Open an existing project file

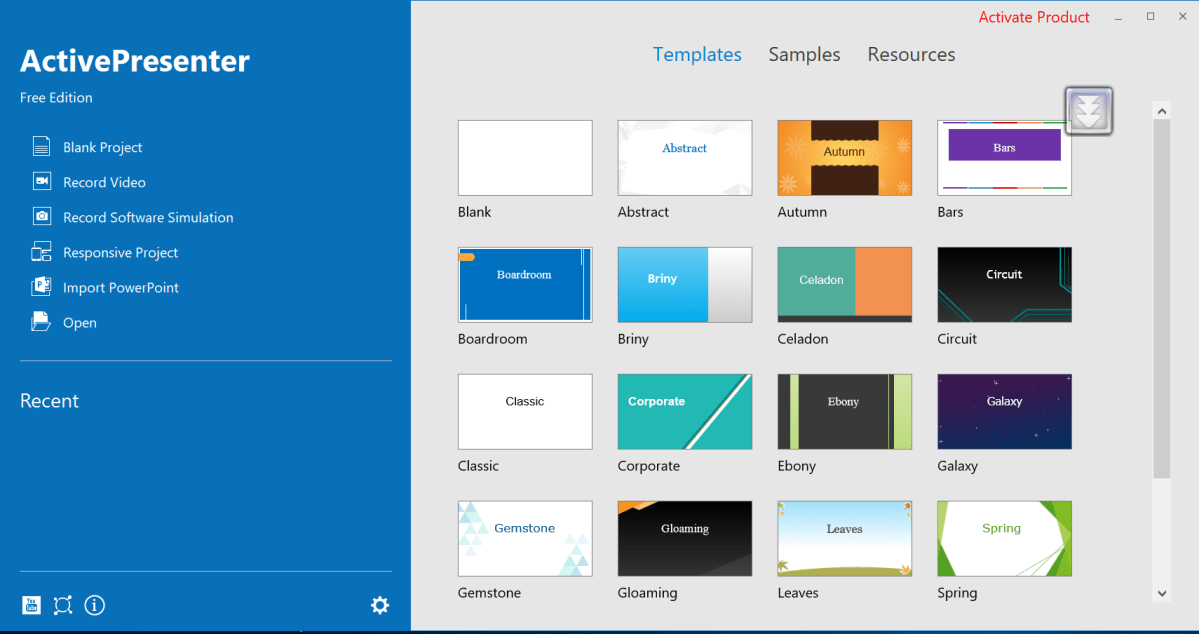point(81,322)
